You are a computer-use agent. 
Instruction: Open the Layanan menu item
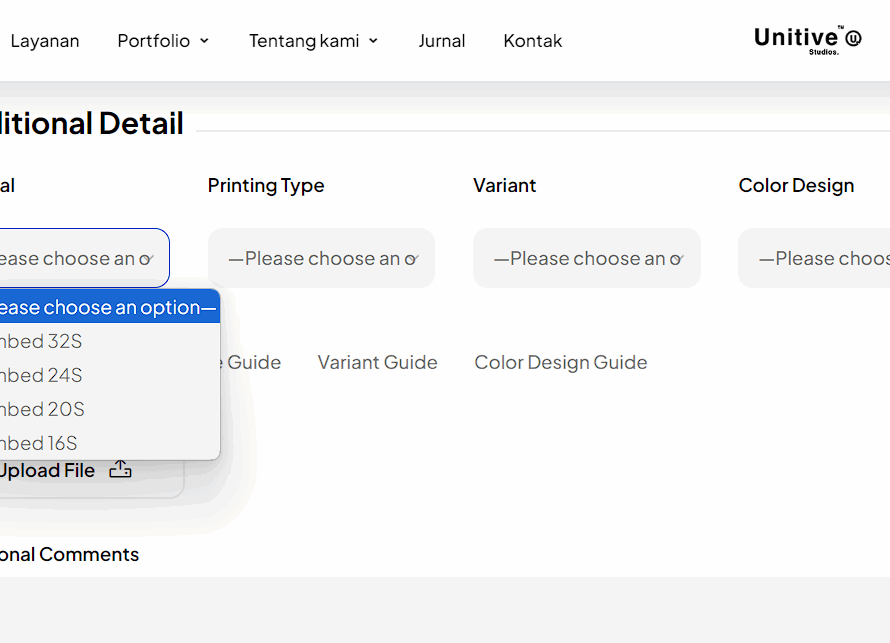coord(45,41)
